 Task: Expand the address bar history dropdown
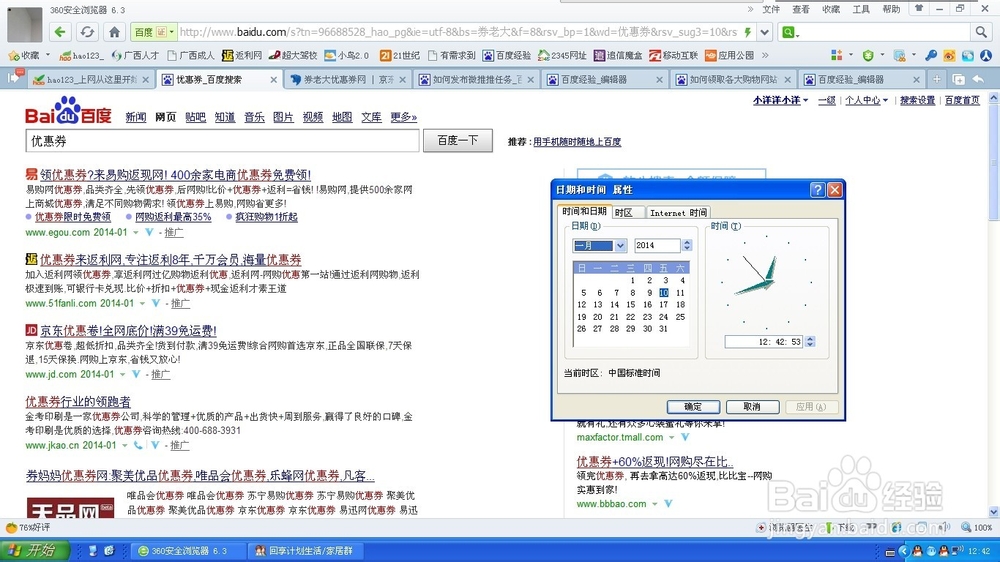coord(765,32)
